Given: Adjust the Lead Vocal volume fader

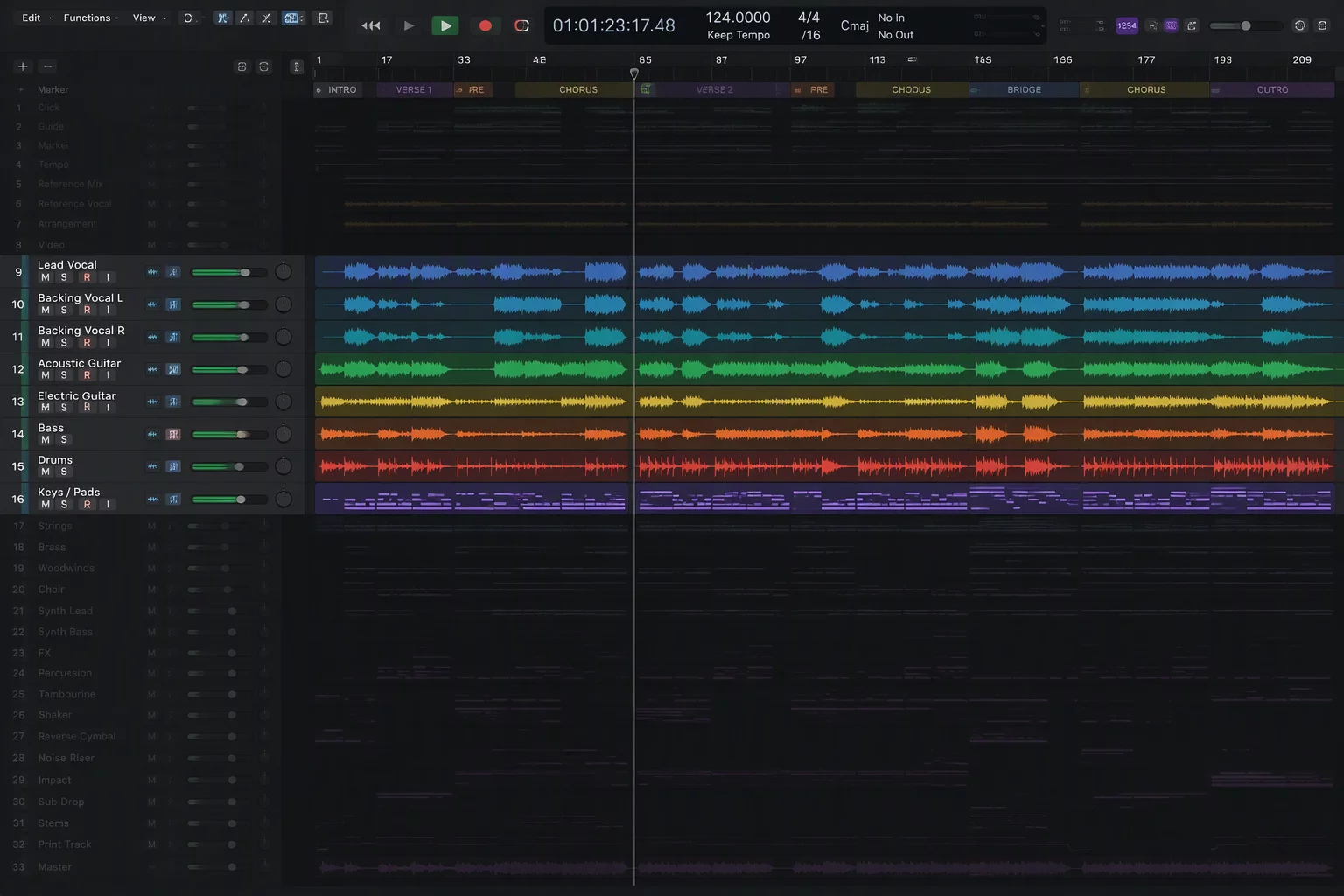Looking at the screenshot, I should 245,272.
